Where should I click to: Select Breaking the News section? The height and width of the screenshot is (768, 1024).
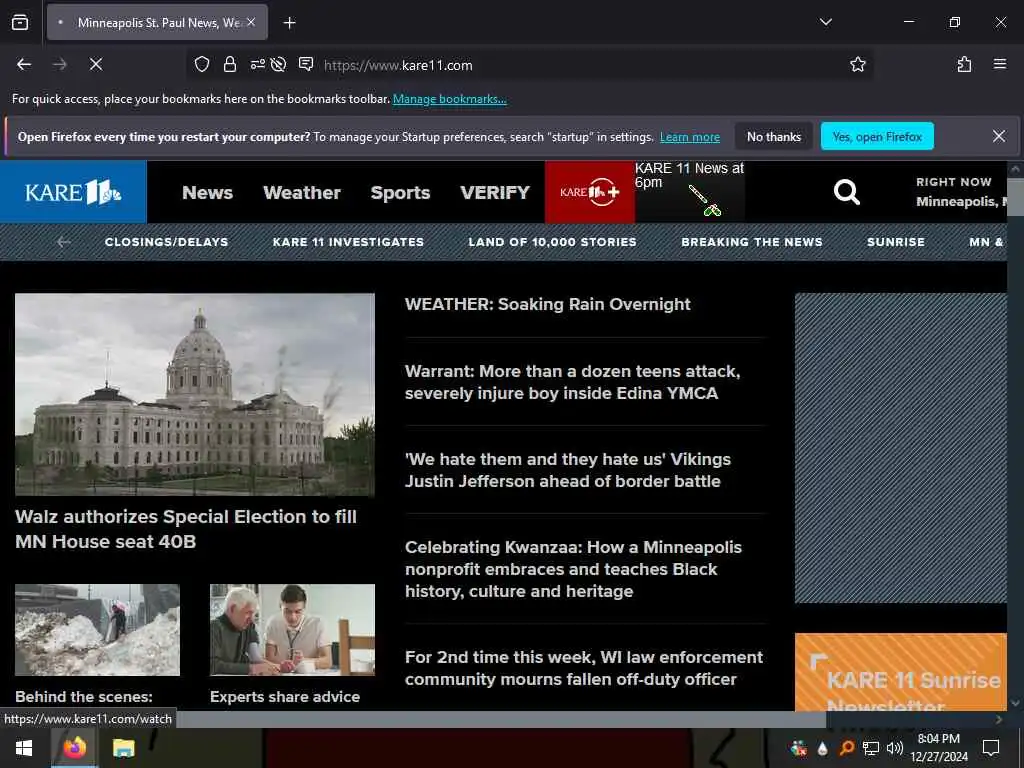(752, 242)
